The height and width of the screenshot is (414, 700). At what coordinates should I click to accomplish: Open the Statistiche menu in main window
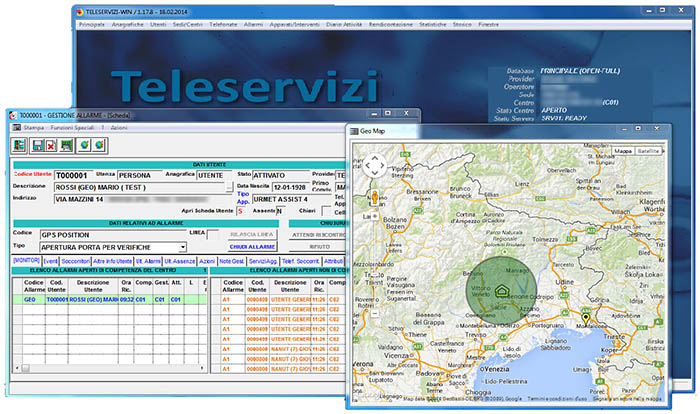click(433, 25)
